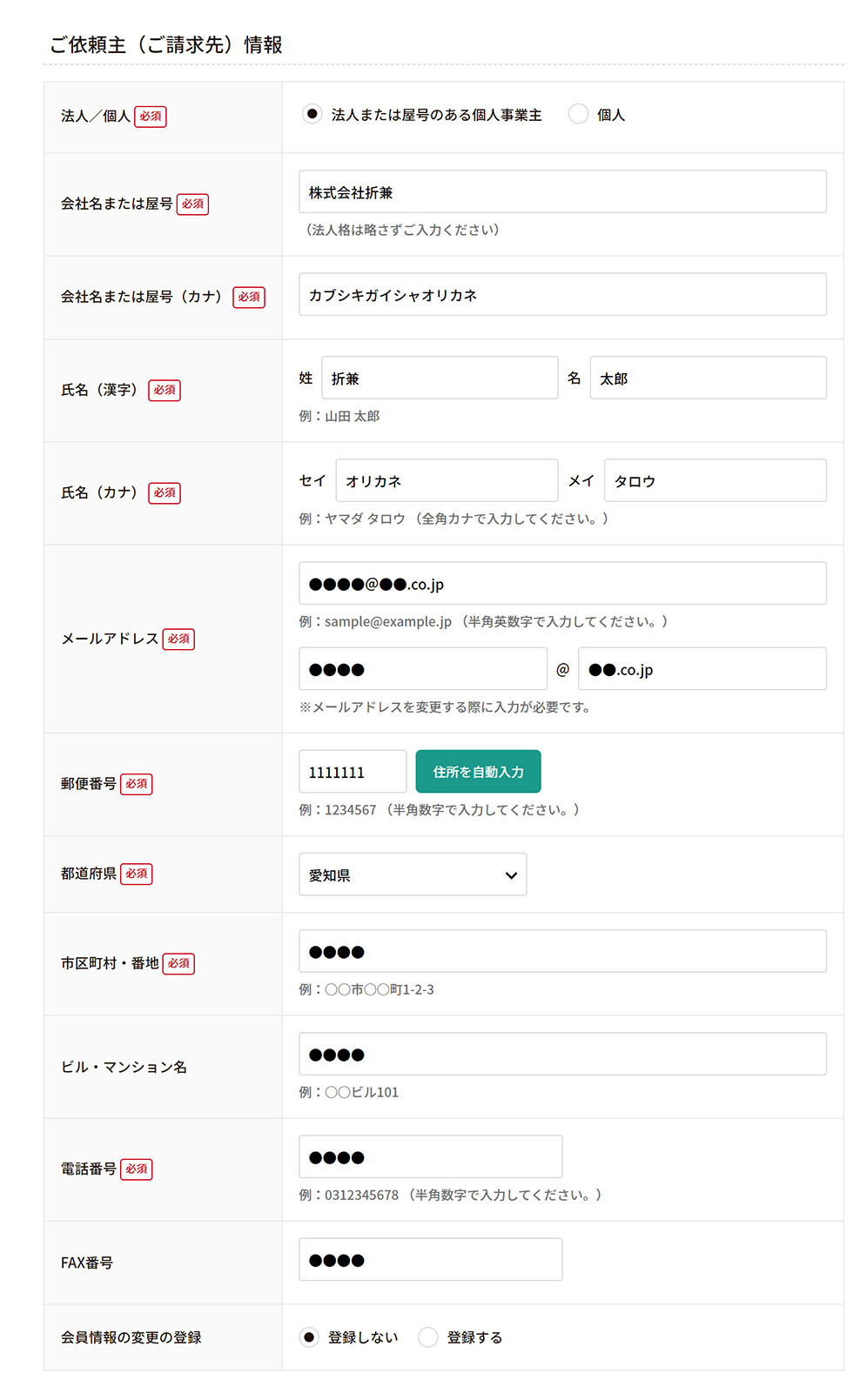Image resolution: width=853 pixels, height=1400 pixels.
Task: Click the email confirmation local-part field
Action: tap(423, 669)
